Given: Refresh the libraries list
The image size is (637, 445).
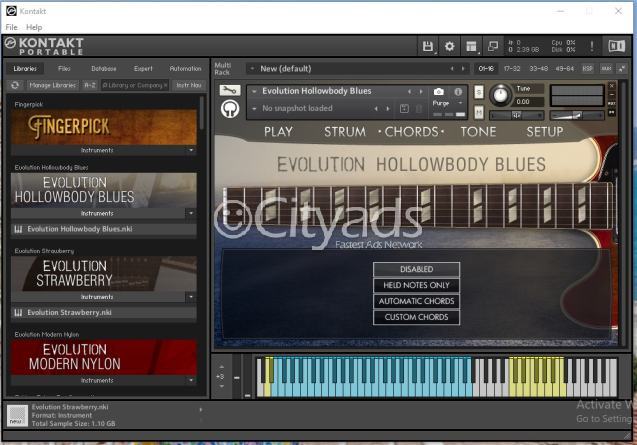Looking at the screenshot, I should coord(15,85).
